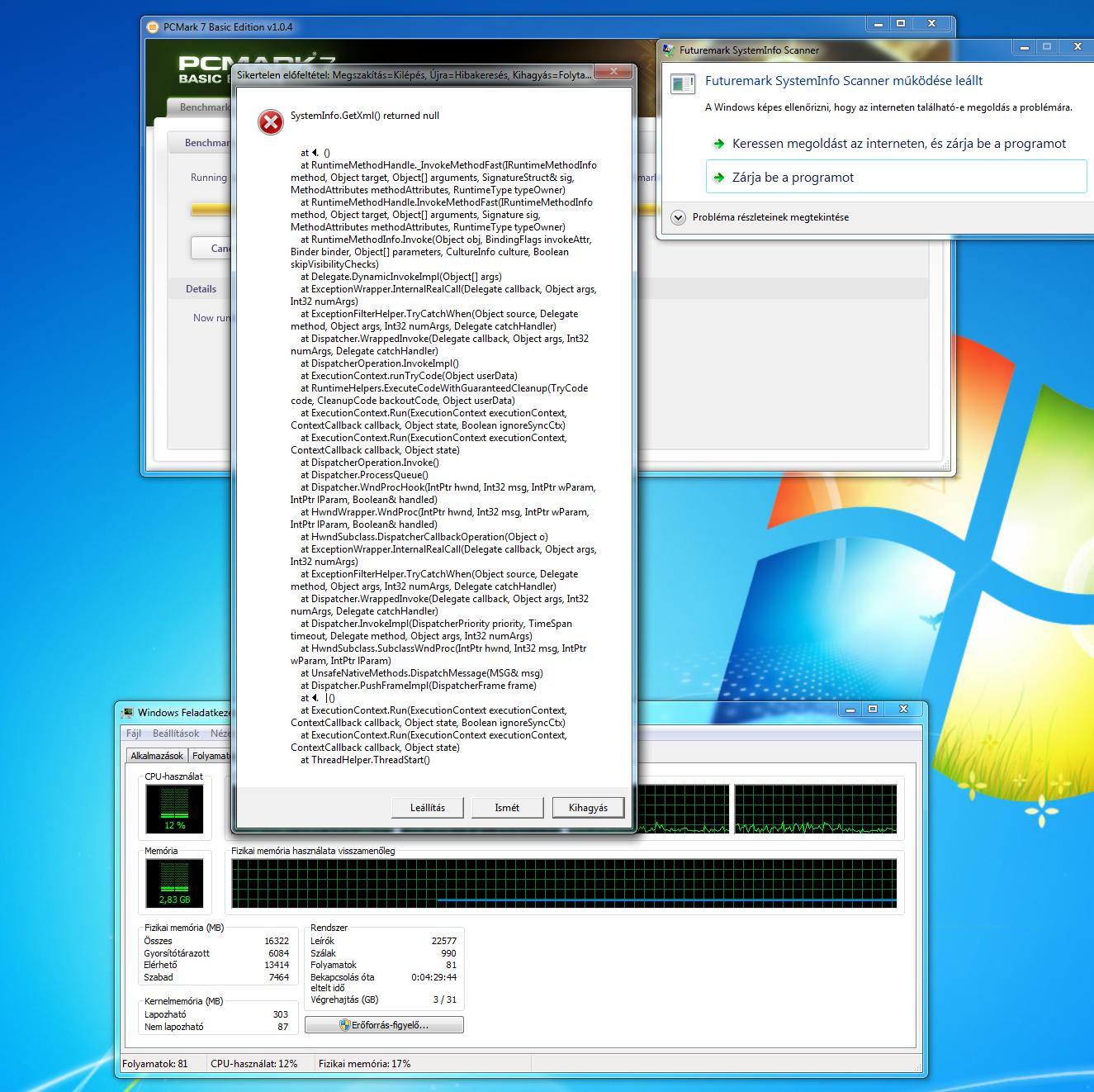Switch to the Alkalmazások tab
Screen dimensions: 1094x1092
(x=157, y=756)
